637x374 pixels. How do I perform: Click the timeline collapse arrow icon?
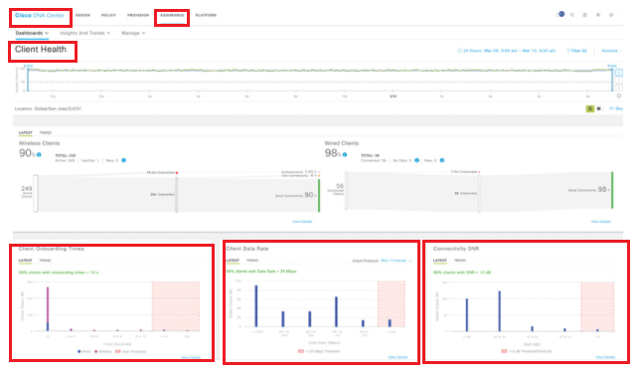click(x=619, y=73)
